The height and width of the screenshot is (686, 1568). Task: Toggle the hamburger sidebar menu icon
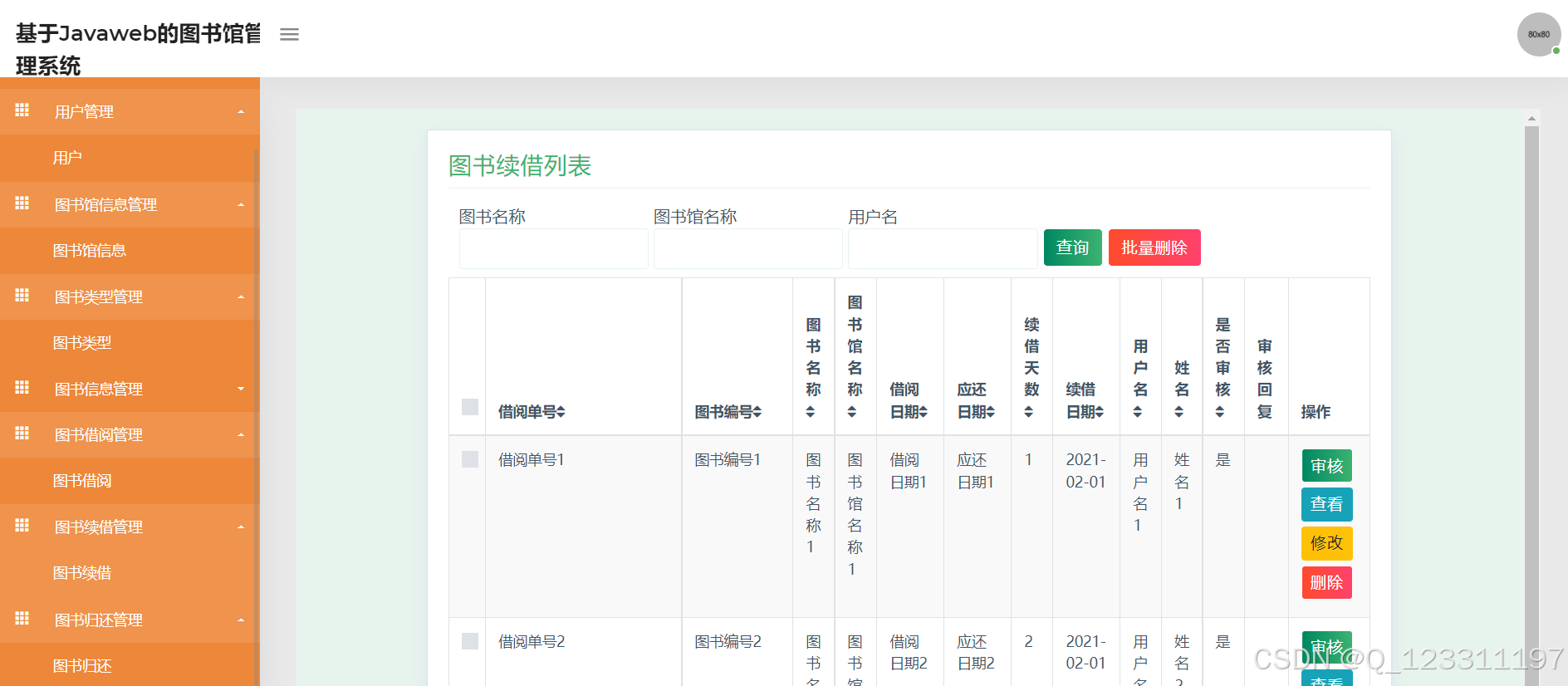pyautogui.click(x=289, y=34)
